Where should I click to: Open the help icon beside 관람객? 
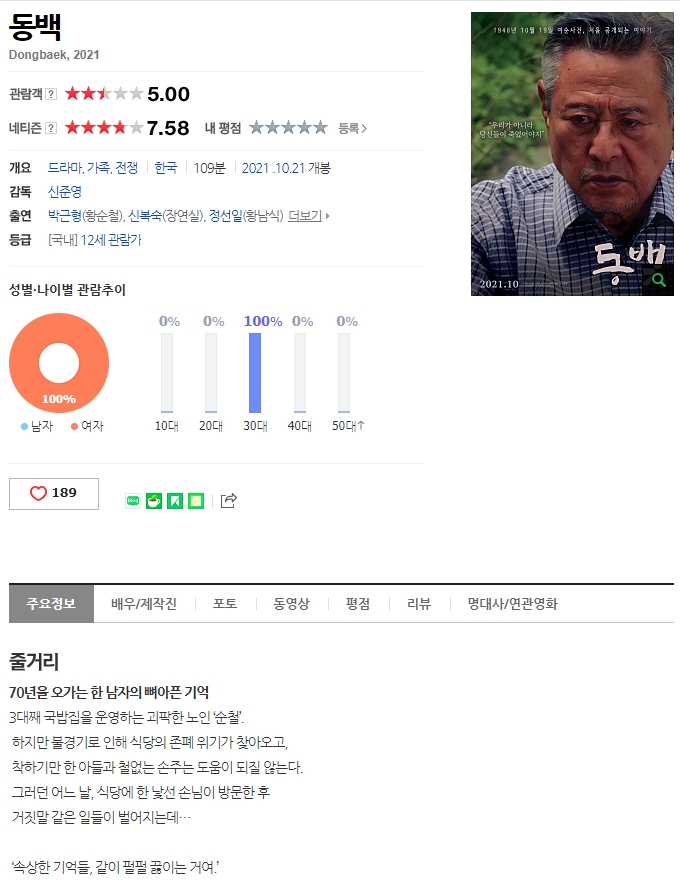[x=51, y=94]
